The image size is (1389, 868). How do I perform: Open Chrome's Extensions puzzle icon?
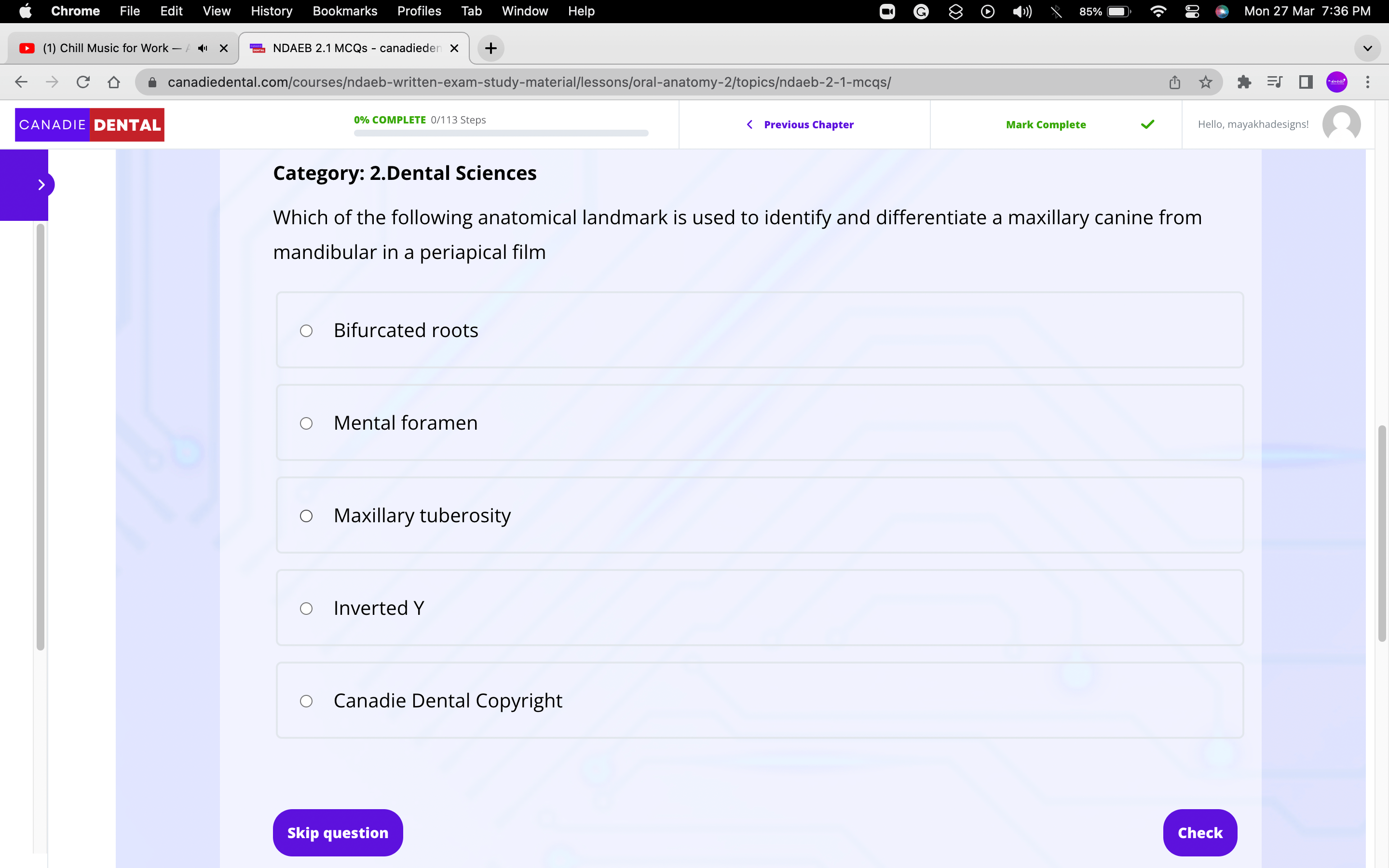coord(1244,82)
